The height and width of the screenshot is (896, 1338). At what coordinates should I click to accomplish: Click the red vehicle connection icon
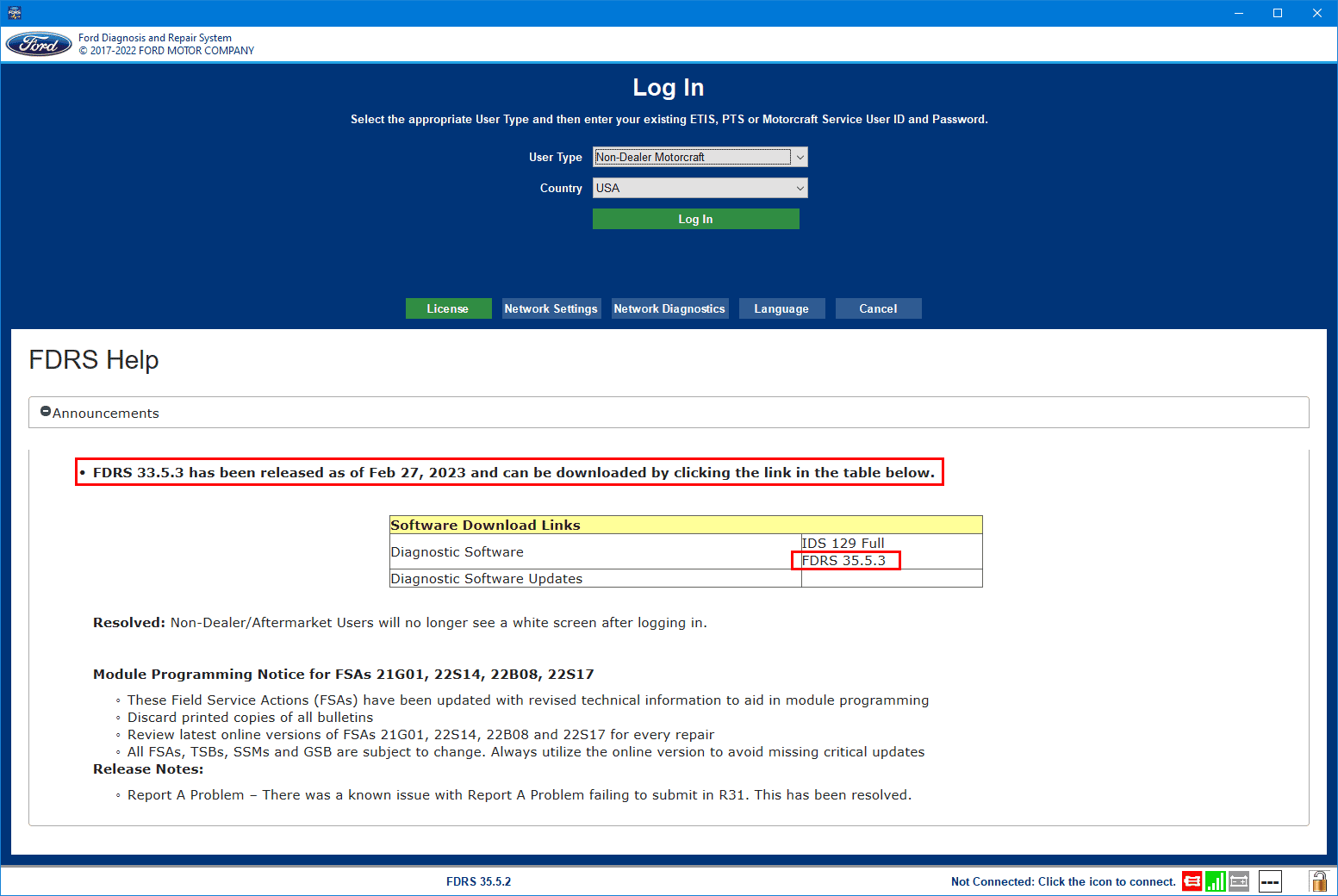point(1192,881)
